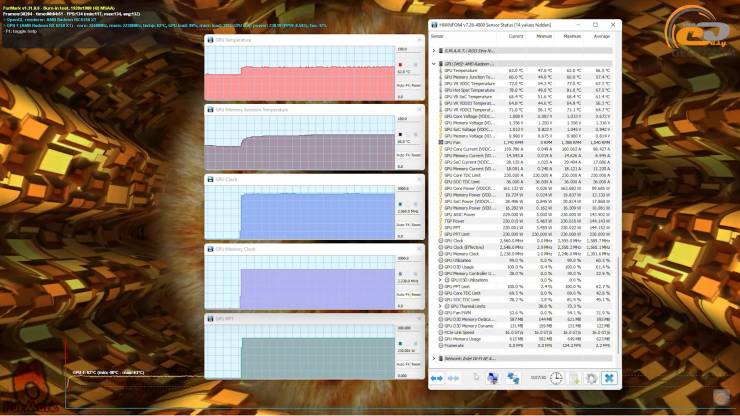
Task: Expand the Network Intel Wi-Fi sensor group
Action: point(434,358)
